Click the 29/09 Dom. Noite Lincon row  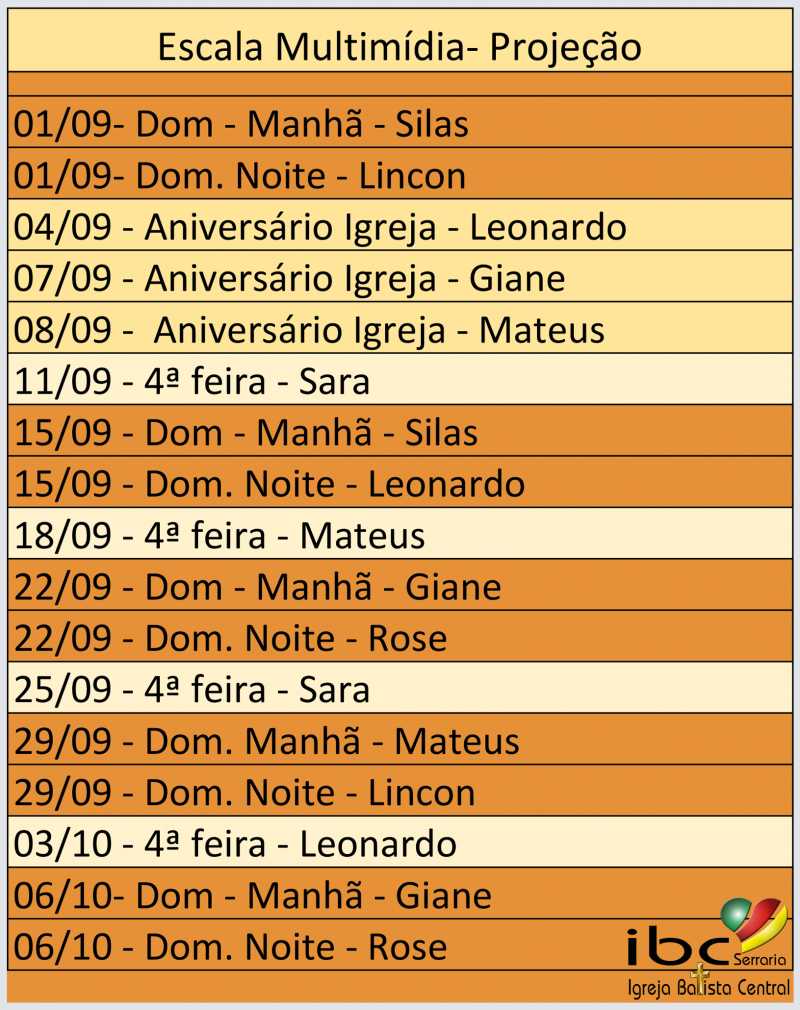400,791
